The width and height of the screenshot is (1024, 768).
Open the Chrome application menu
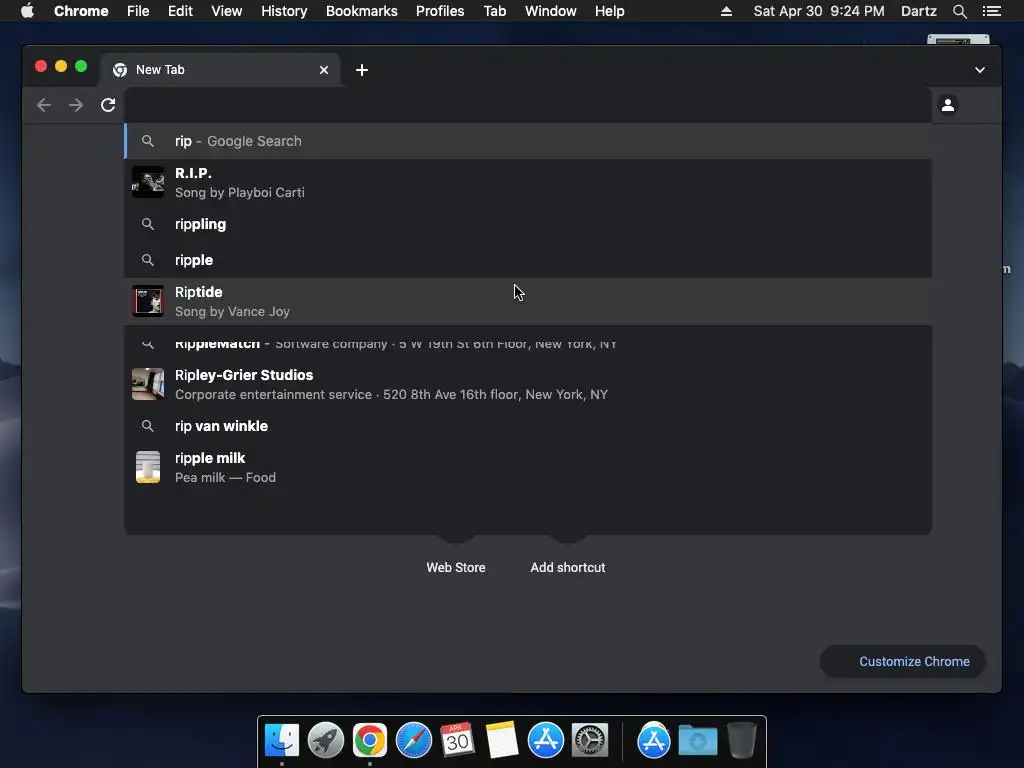click(81, 11)
